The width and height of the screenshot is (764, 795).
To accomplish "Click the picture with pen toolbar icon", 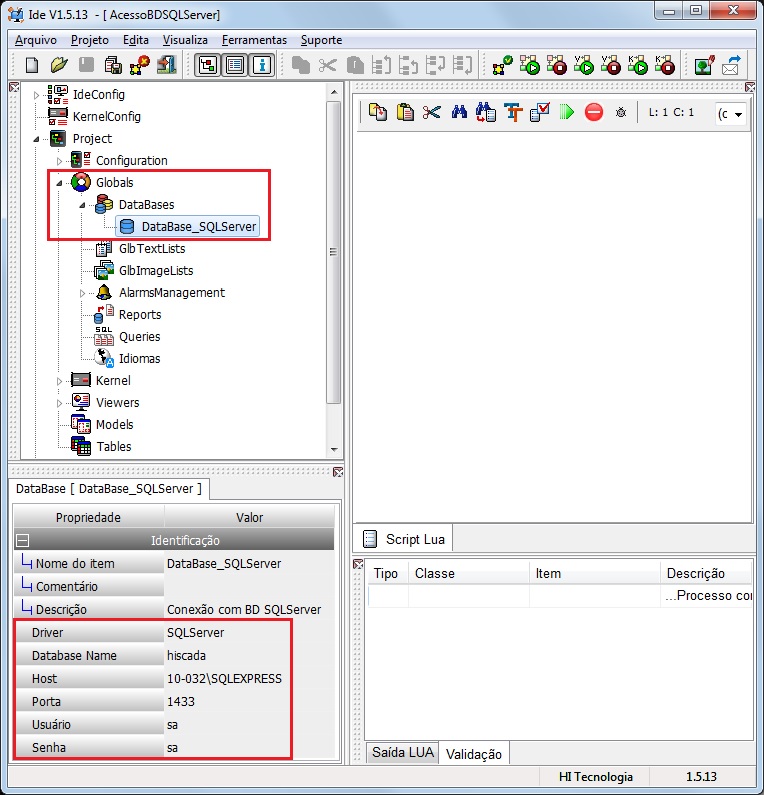I will tap(704, 65).
